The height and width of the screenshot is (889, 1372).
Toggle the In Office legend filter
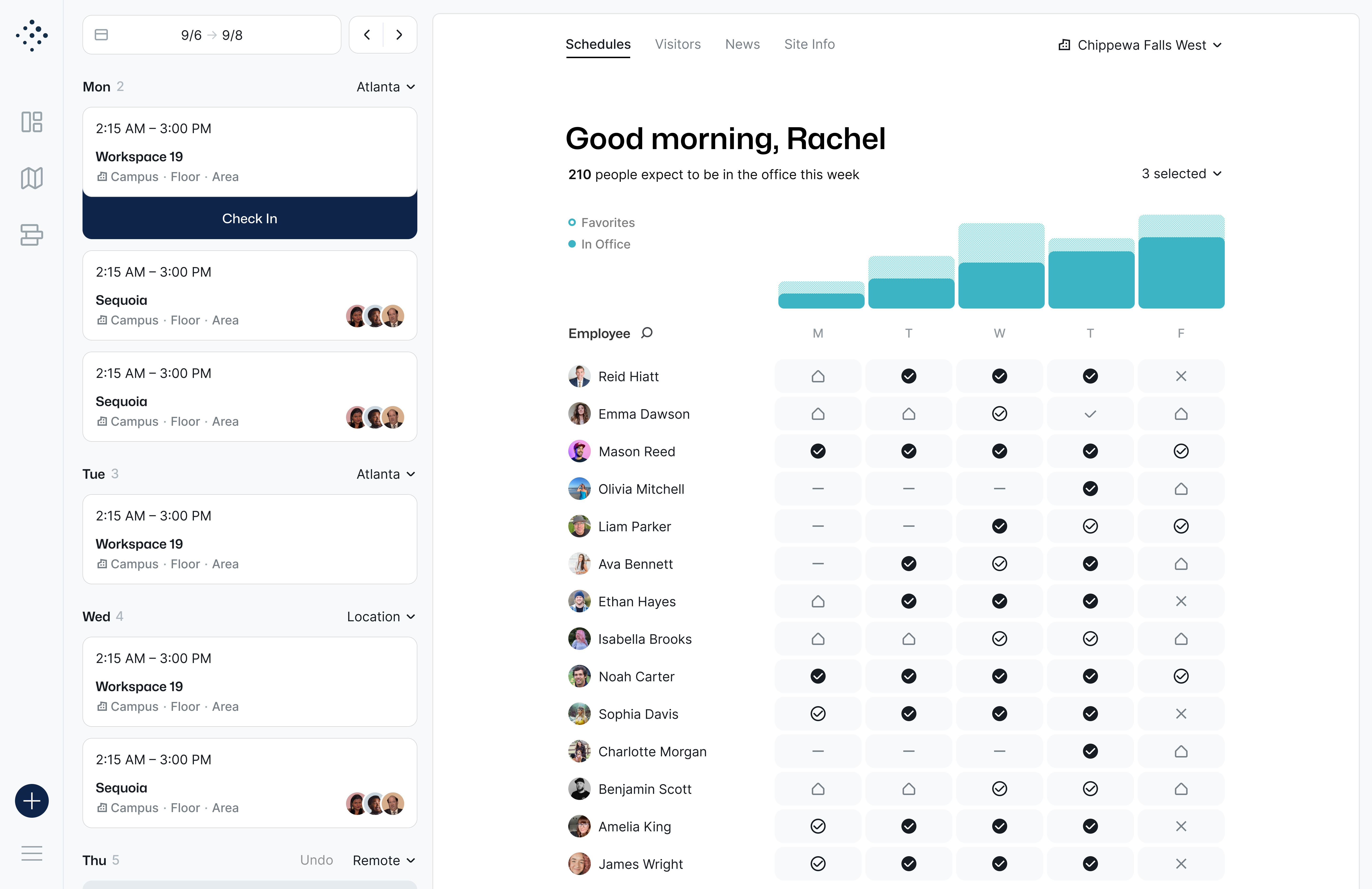pyautogui.click(x=599, y=245)
